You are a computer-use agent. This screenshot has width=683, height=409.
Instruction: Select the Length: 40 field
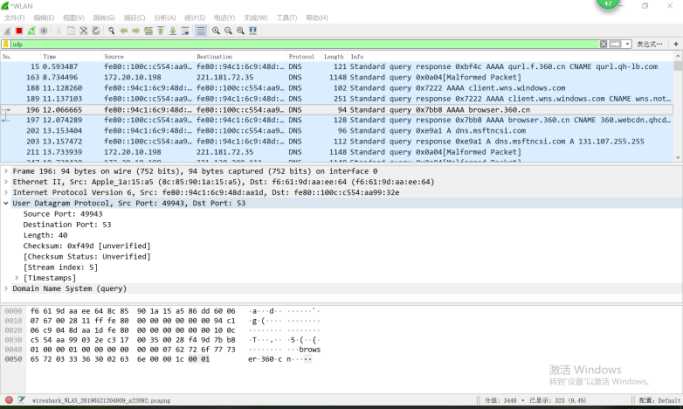coord(45,235)
